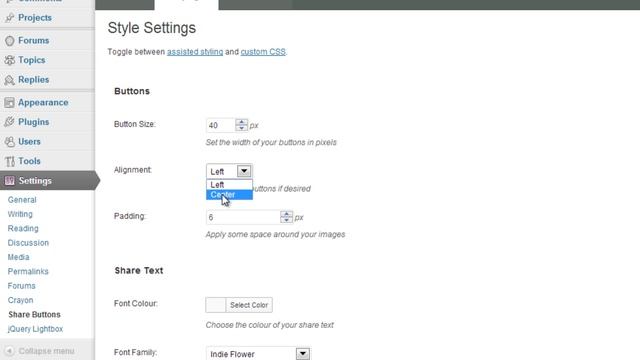Choose Left alignment option
Image resolution: width=640 pixels, height=360 pixels.
(229, 184)
